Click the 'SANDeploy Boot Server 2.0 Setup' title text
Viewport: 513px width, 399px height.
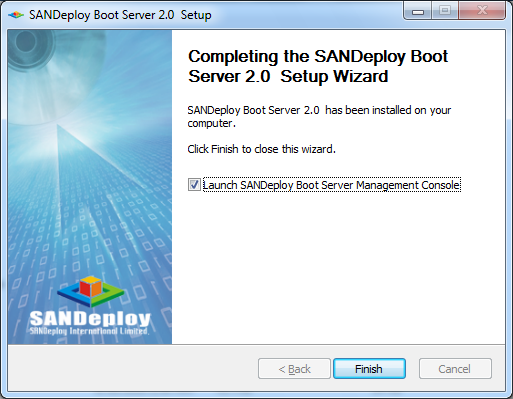click(x=120, y=15)
